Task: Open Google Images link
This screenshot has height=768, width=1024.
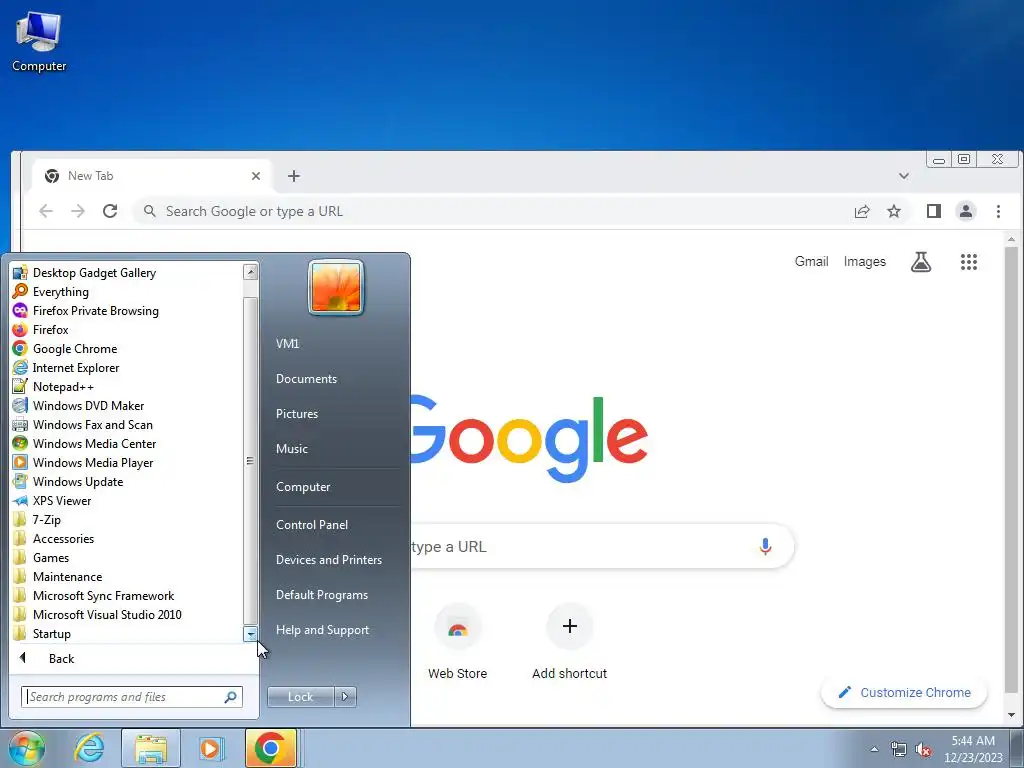Action: [865, 261]
